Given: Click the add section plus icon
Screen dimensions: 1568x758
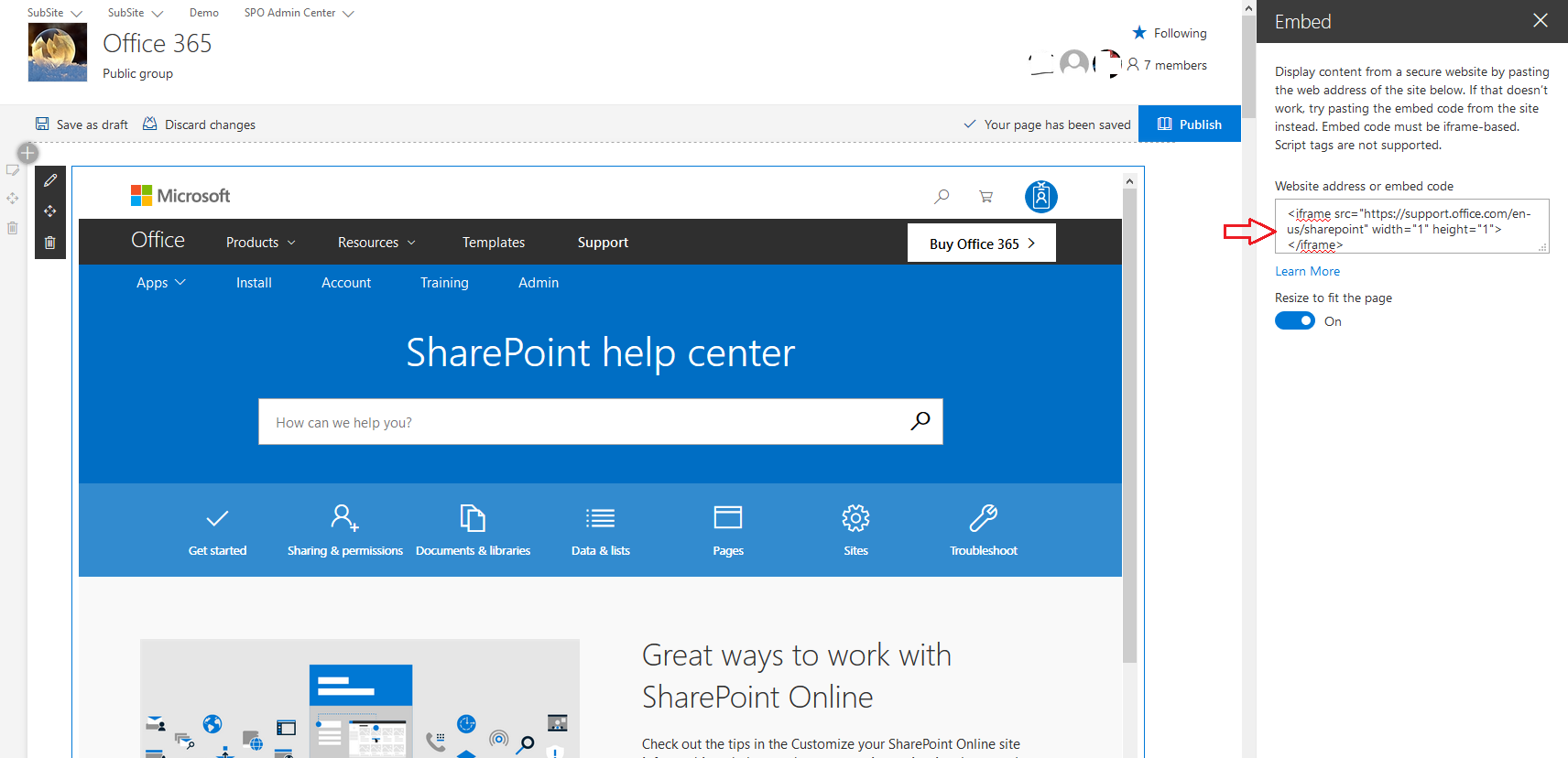Looking at the screenshot, I should point(28,153).
